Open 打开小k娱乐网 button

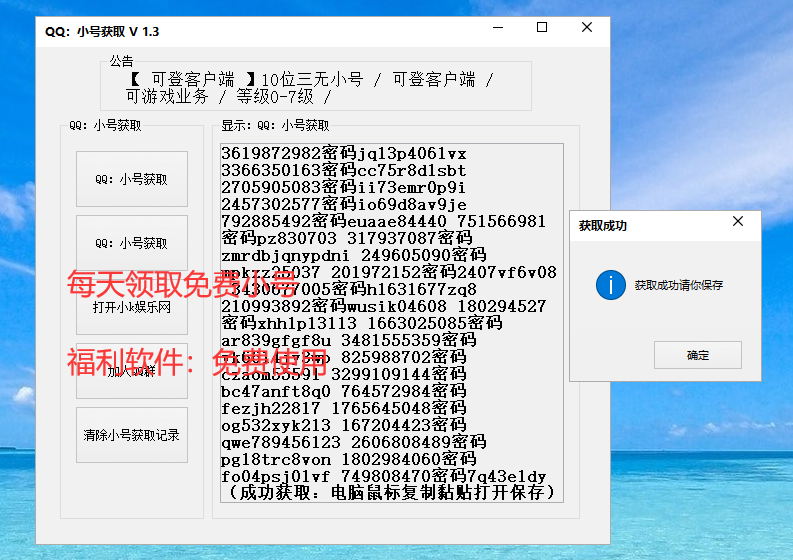click(131, 307)
